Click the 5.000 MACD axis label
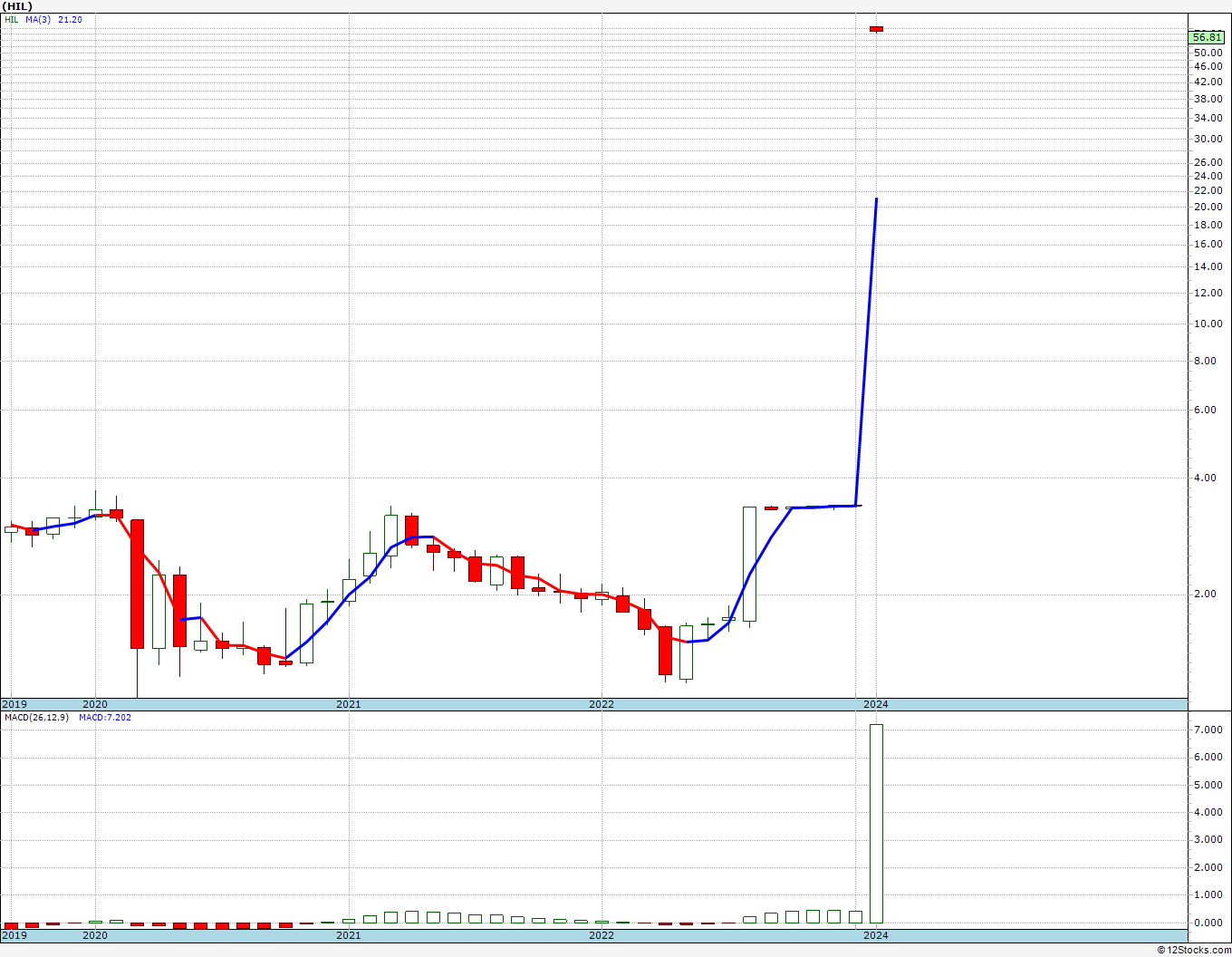Viewport: 1232px width, 957px height. pos(1208,786)
